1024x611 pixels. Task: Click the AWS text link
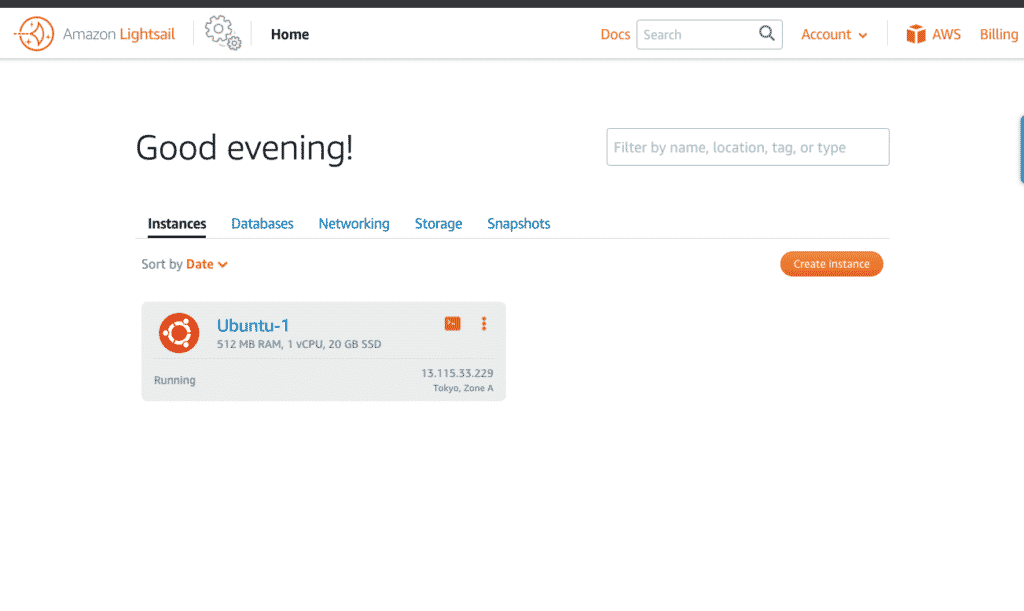pyautogui.click(x=946, y=35)
